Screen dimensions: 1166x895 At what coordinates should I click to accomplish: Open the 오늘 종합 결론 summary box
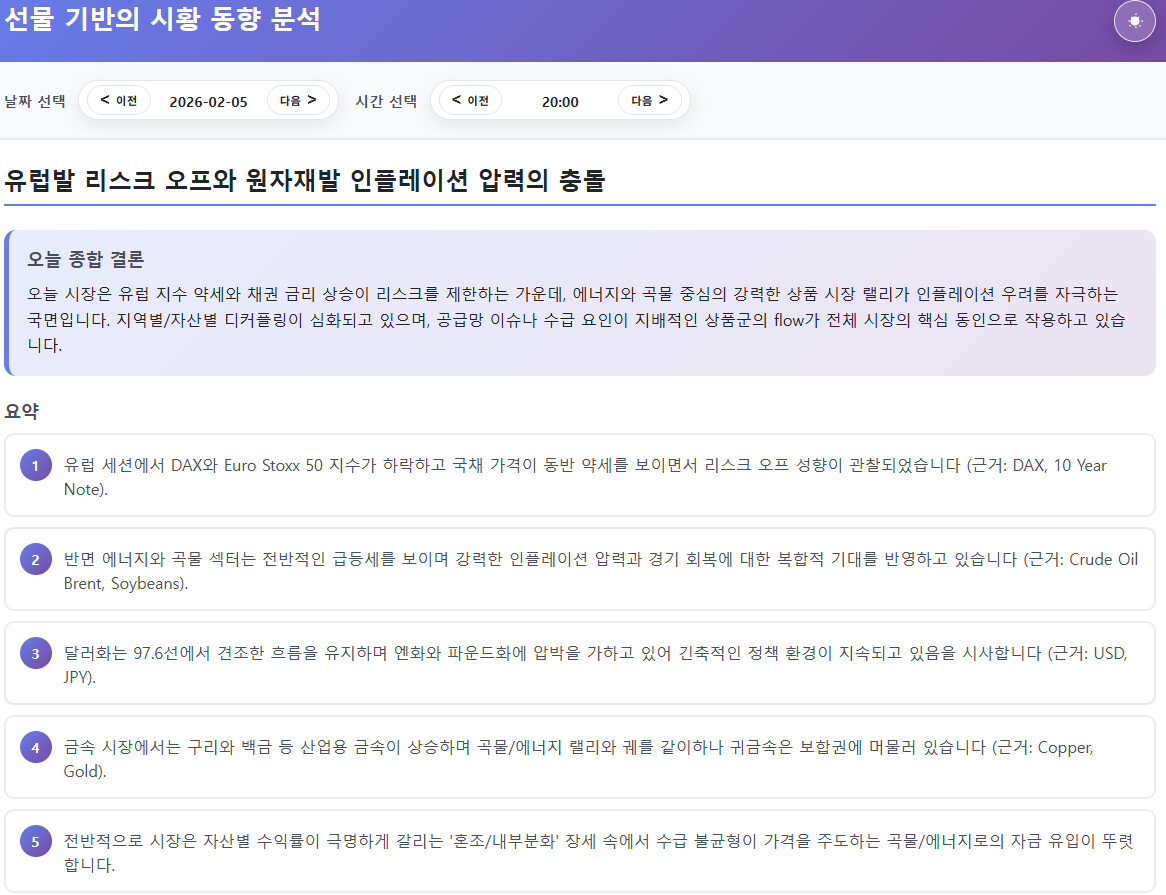tap(580, 303)
